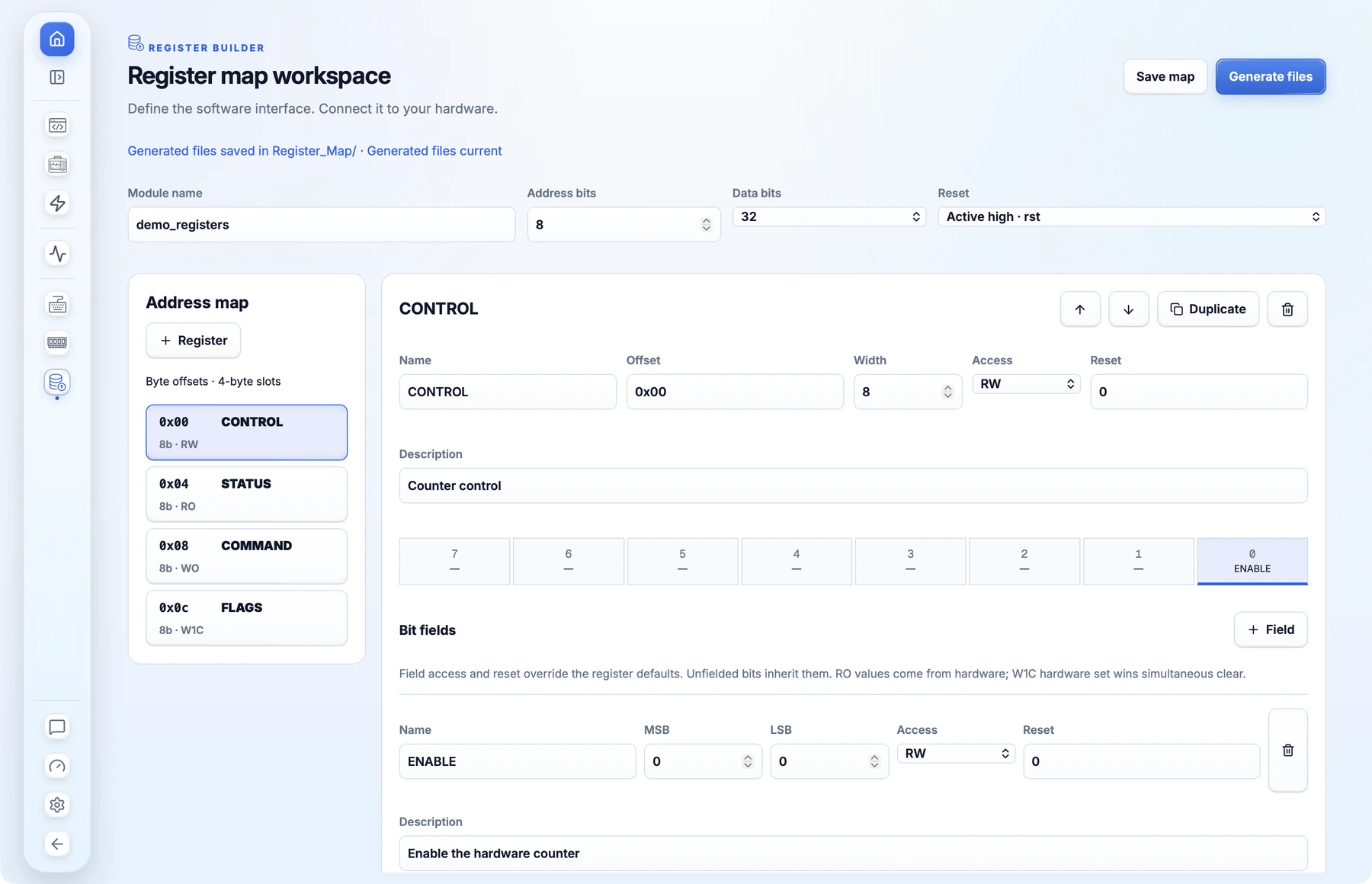This screenshot has width=1372, height=884.
Task: Open the CONTROL register Access dropdown
Action: 1026,383
